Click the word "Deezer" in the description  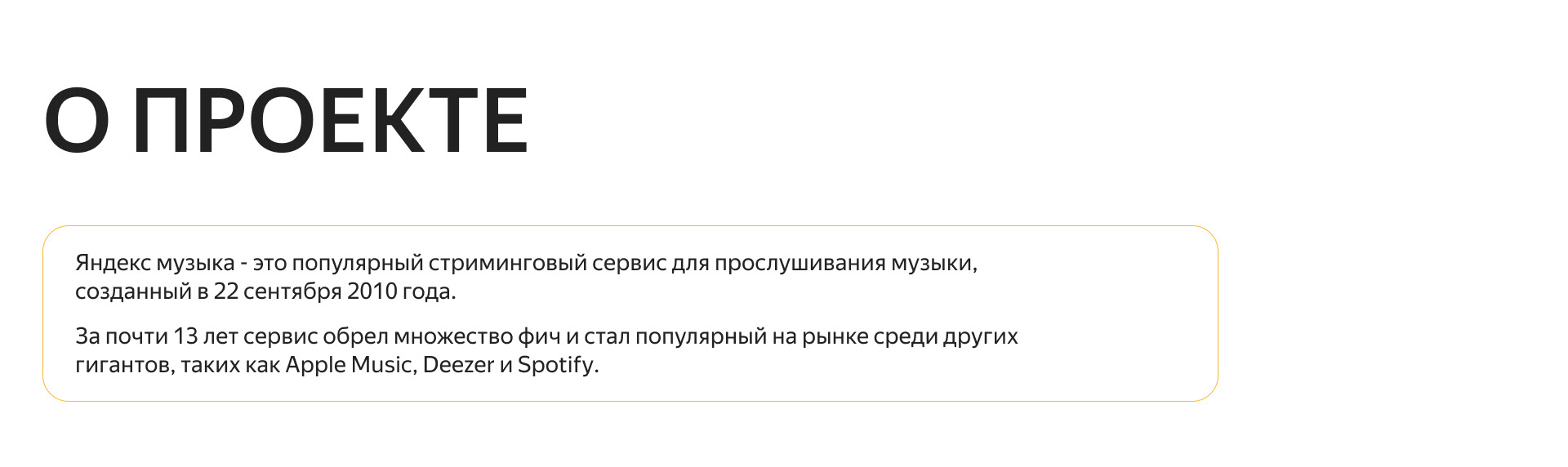pyautogui.click(x=458, y=365)
